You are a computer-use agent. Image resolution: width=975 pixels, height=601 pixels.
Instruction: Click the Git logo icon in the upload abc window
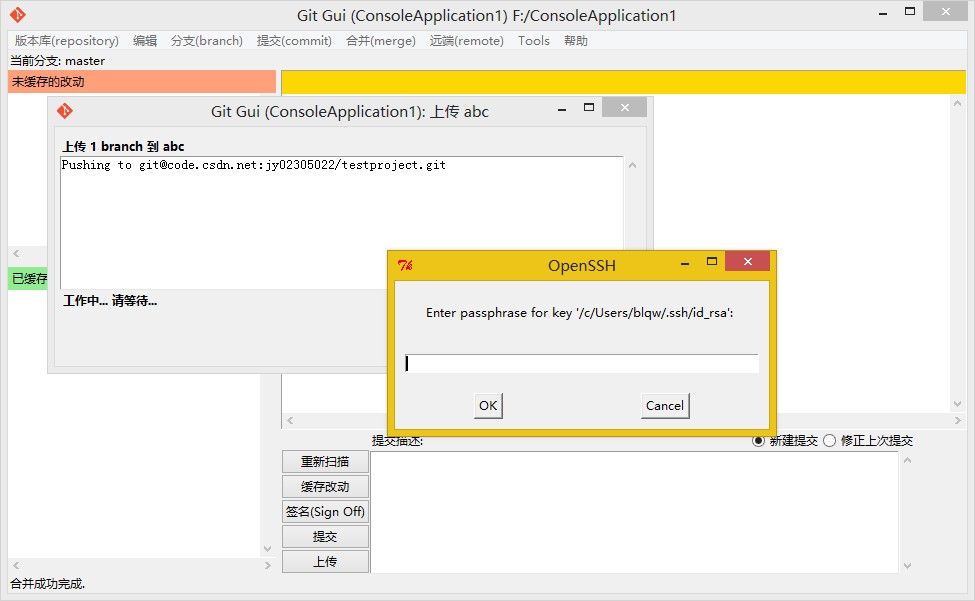(65, 111)
